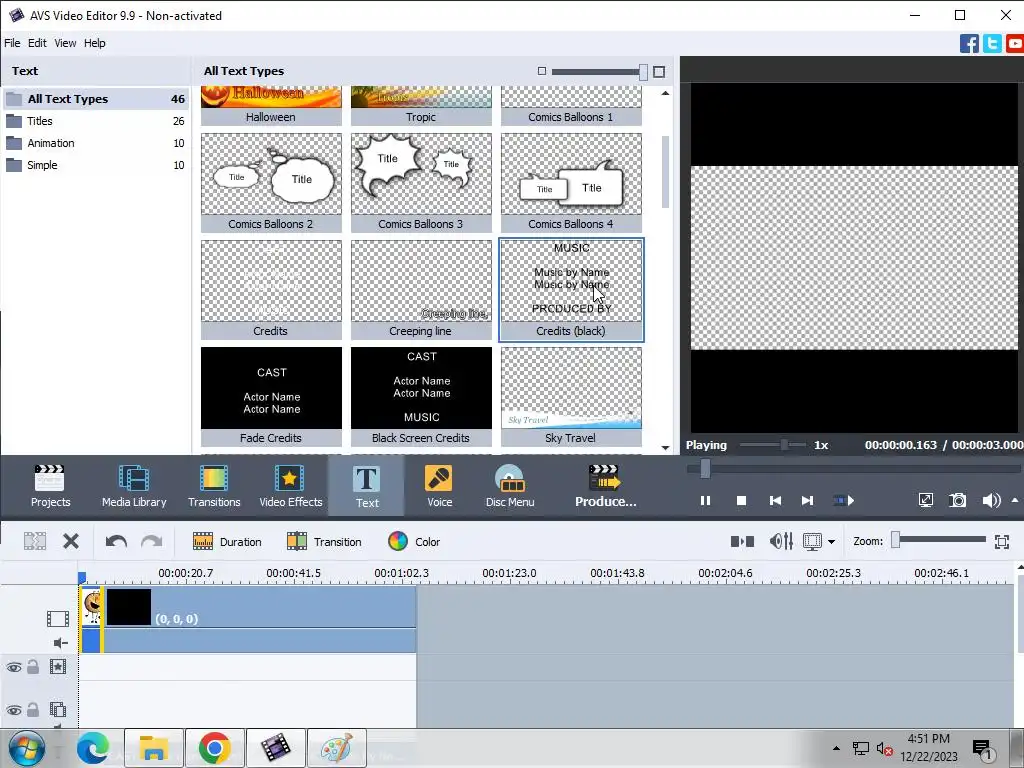
Task: Open the Transitions panel
Action: [x=214, y=486]
